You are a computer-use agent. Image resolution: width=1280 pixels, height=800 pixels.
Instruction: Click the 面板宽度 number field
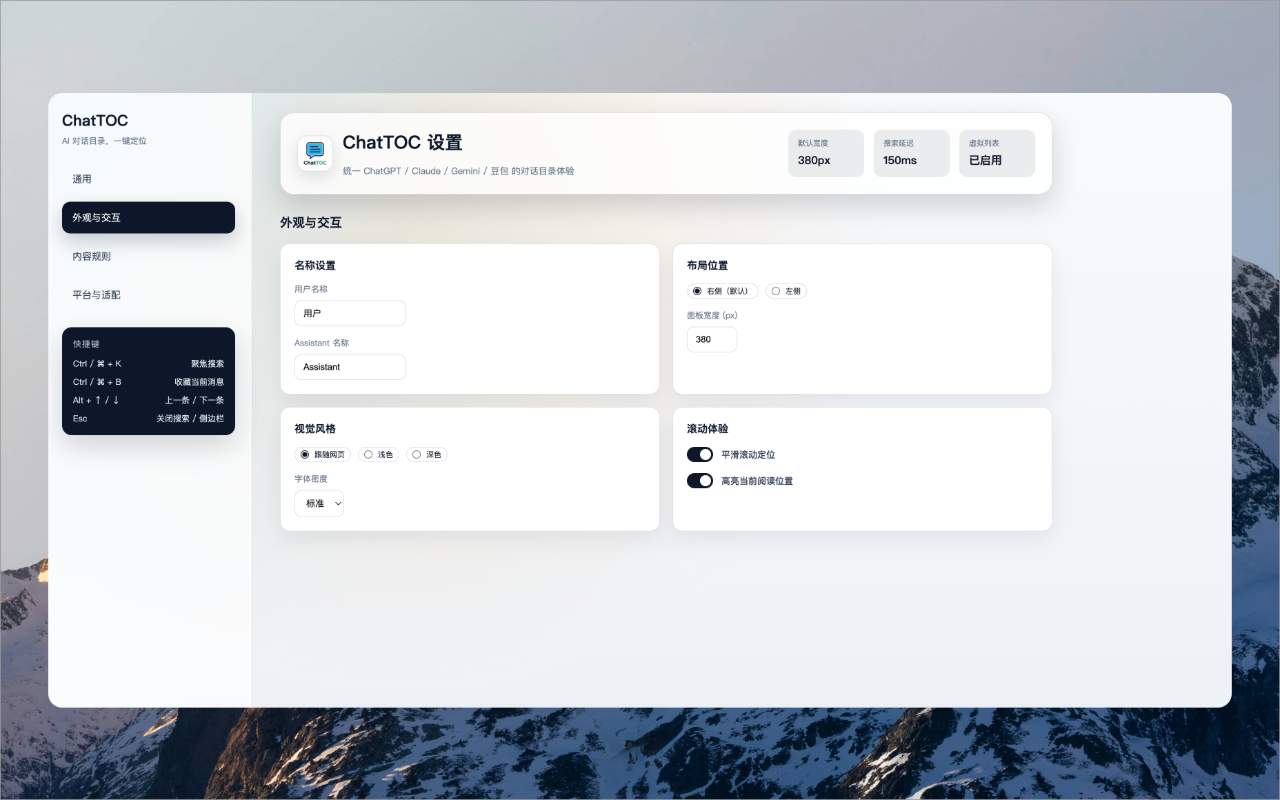[x=711, y=340]
